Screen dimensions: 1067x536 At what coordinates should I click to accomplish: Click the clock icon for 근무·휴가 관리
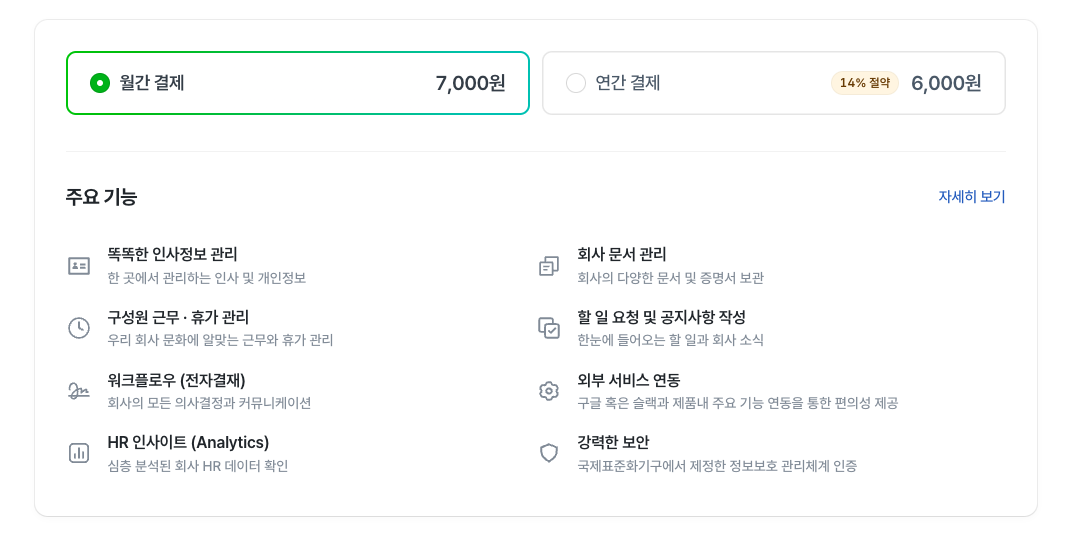79,328
